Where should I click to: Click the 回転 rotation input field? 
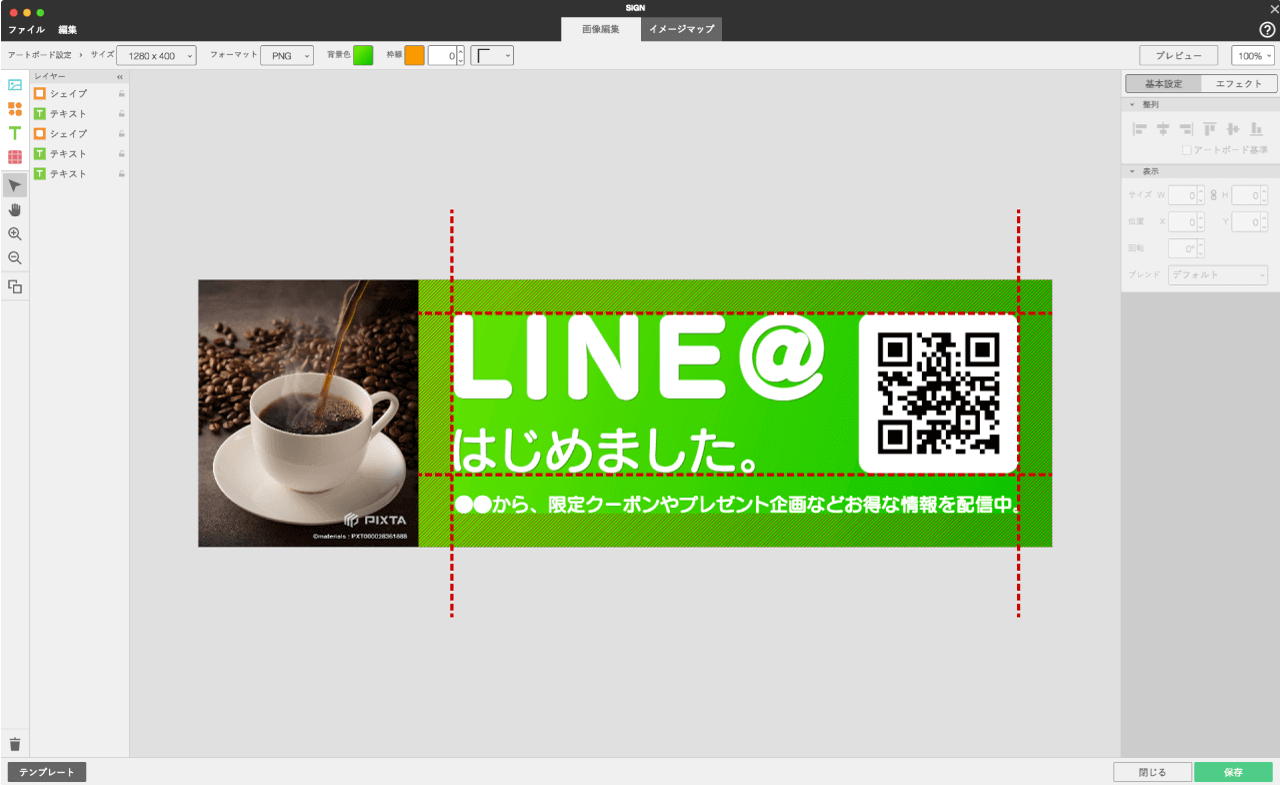click(x=1183, y=248)
